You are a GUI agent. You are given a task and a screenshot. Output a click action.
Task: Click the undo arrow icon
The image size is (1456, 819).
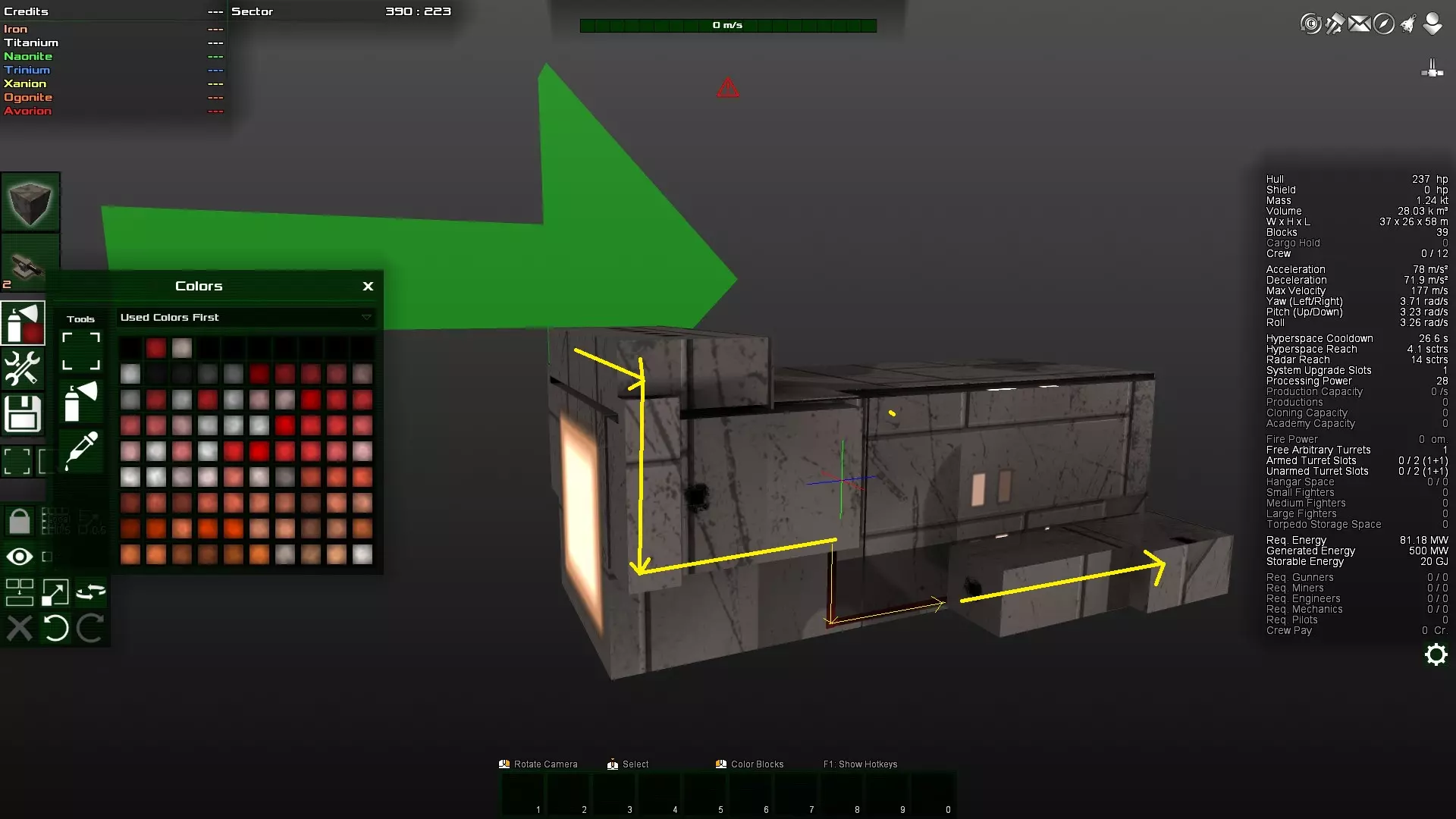55,628
